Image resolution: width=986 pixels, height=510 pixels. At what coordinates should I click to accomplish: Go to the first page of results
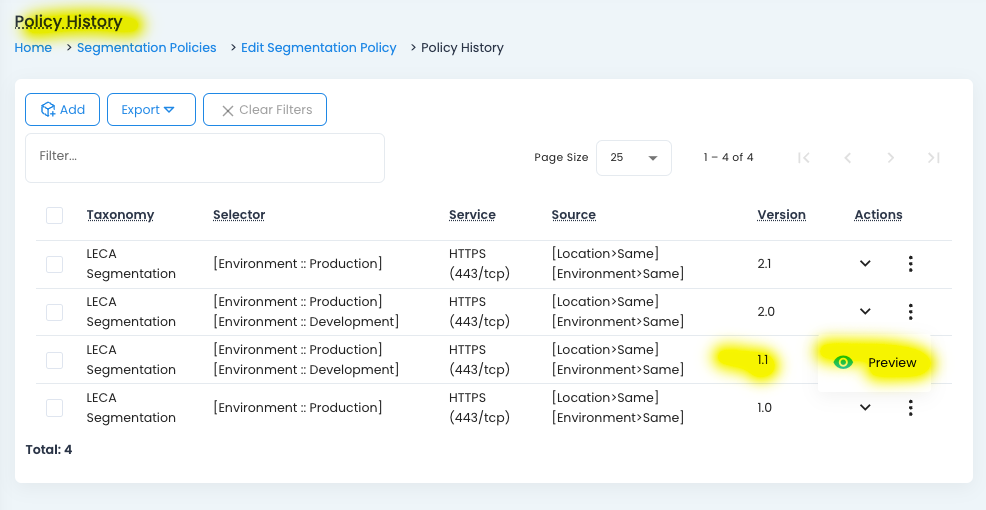[x=803, y=158]
